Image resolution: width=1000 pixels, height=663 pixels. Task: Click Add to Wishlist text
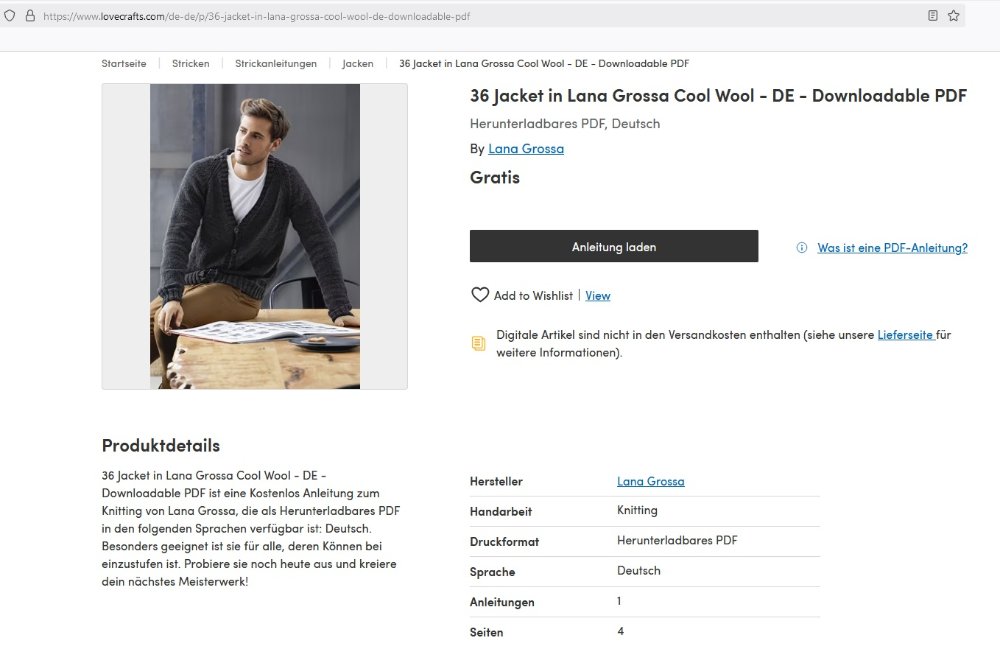[x=533, y=296]
